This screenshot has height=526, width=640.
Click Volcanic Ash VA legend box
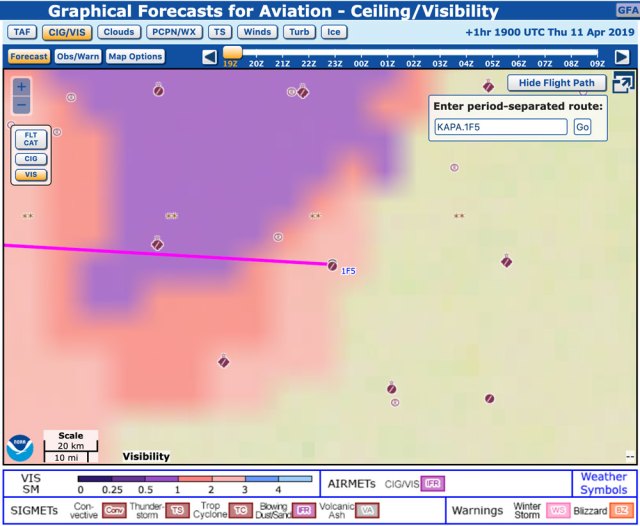point(367,510)
